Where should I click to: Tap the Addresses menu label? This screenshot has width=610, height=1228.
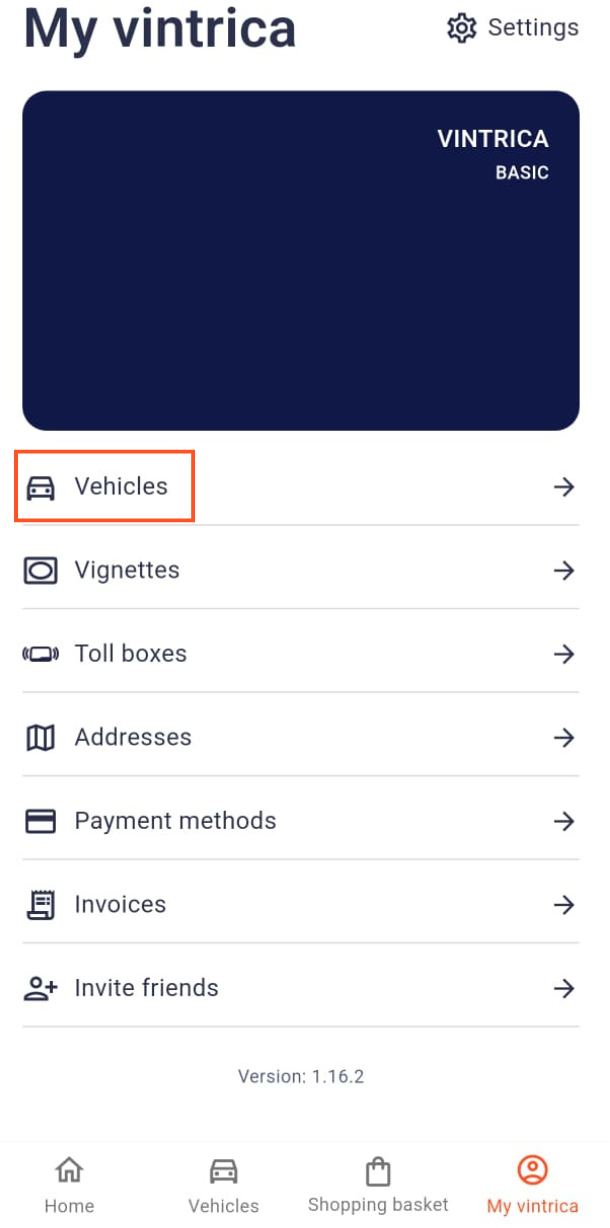point(133,738)
